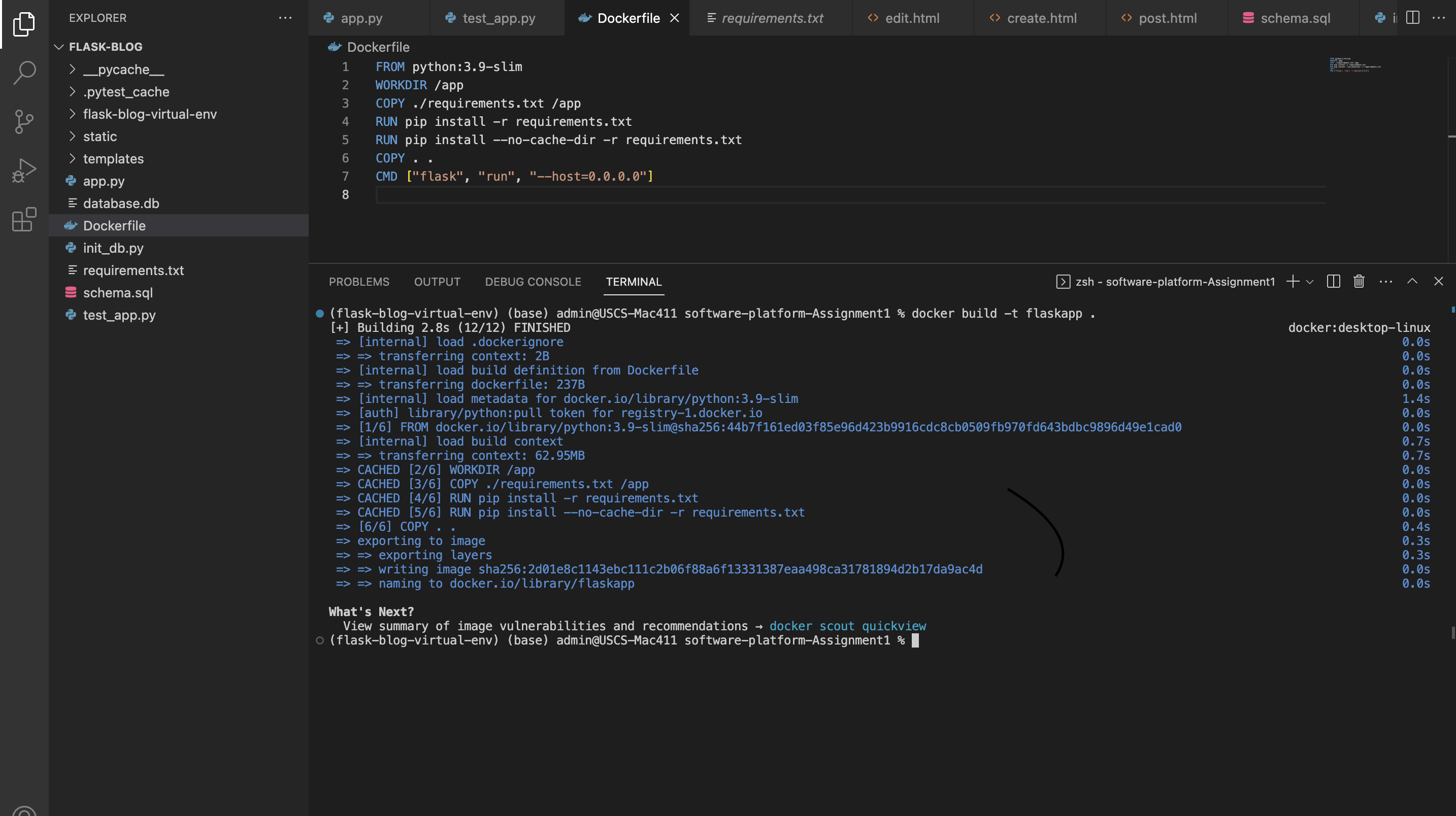Select the Explorer icon in activity bar

coord(24,24)
